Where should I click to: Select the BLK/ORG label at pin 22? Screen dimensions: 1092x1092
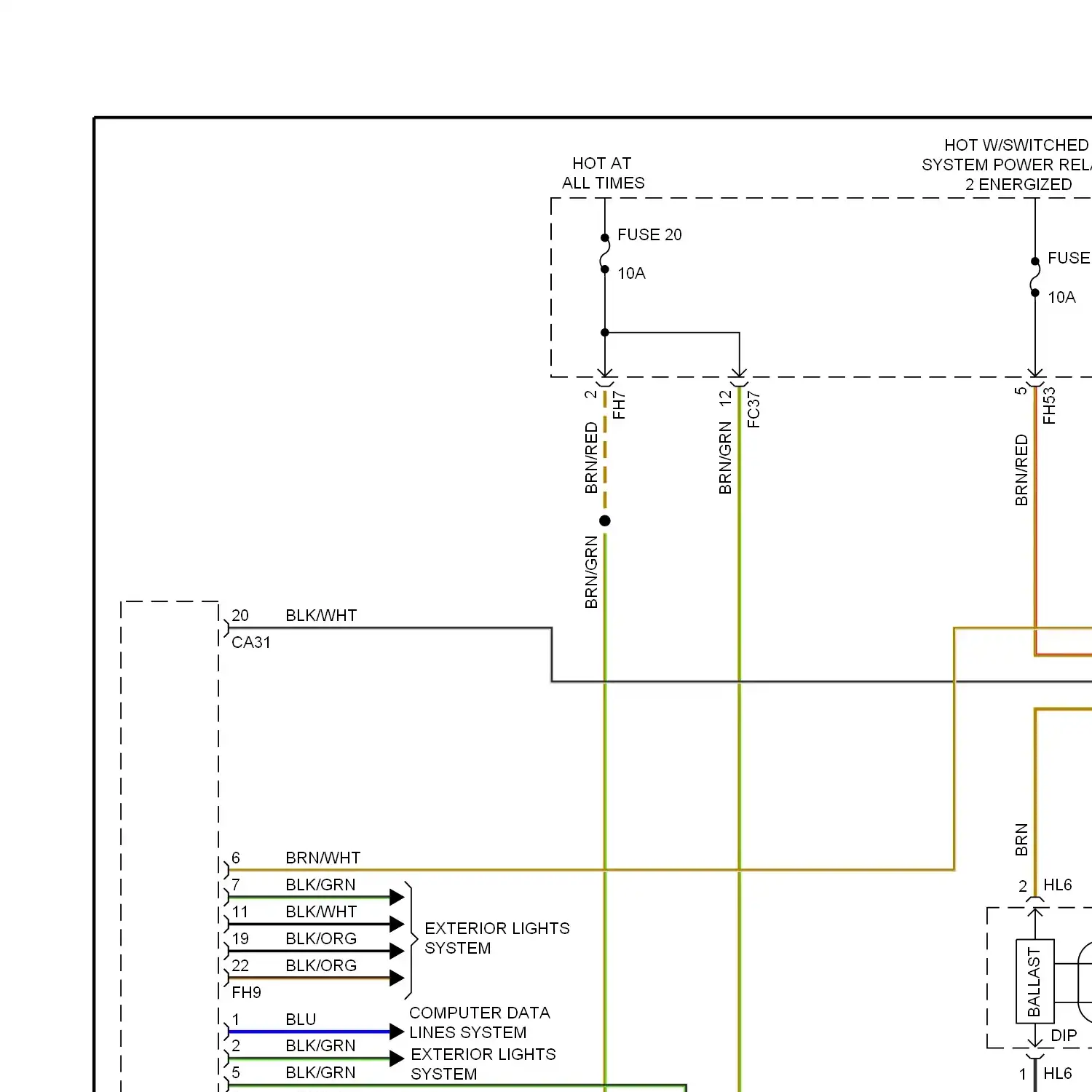pyautogui.click(x=321, y=965)
